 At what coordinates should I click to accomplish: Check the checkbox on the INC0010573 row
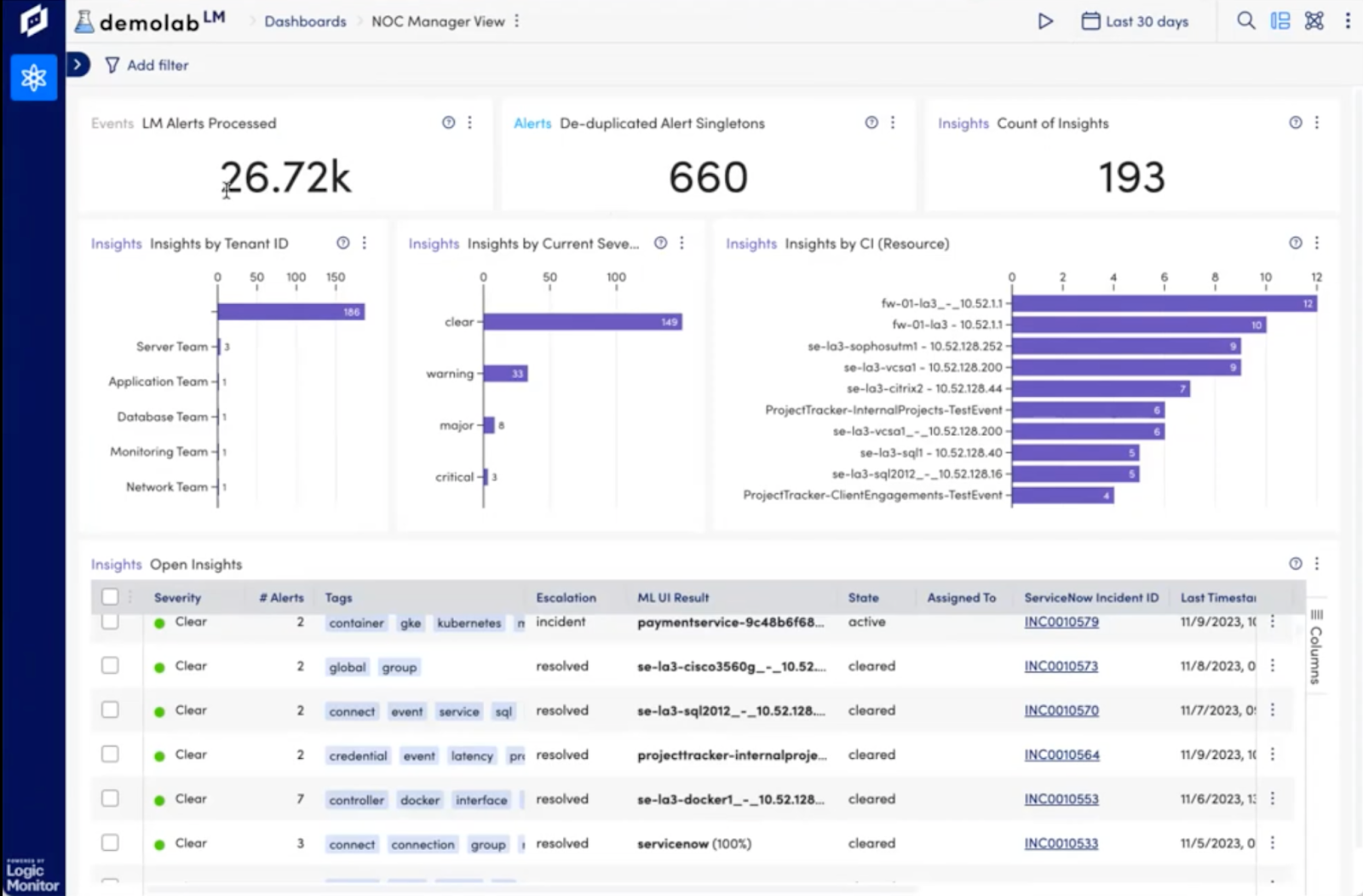[110, 666]
